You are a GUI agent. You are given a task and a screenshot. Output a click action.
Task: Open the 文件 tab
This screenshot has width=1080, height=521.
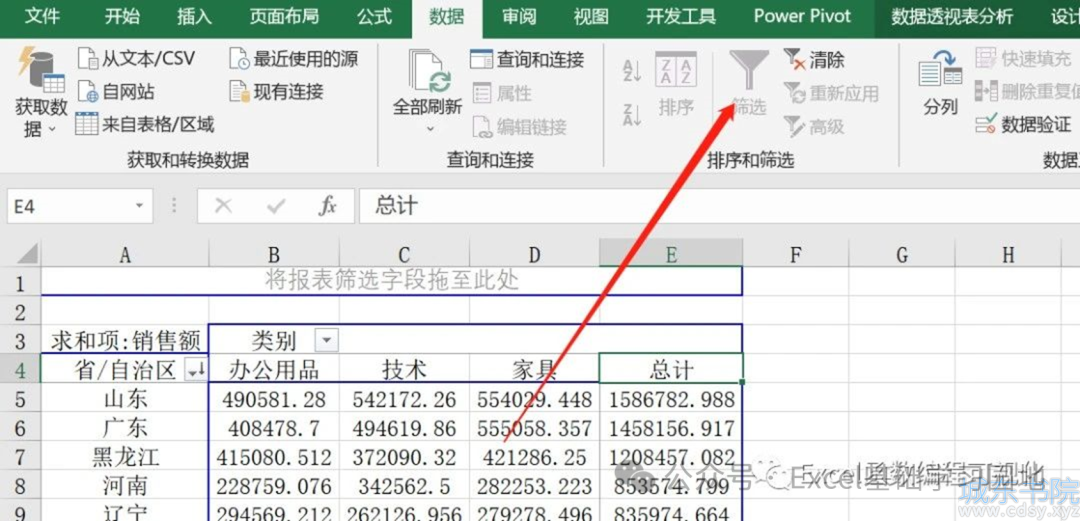(x=43, y=17)
